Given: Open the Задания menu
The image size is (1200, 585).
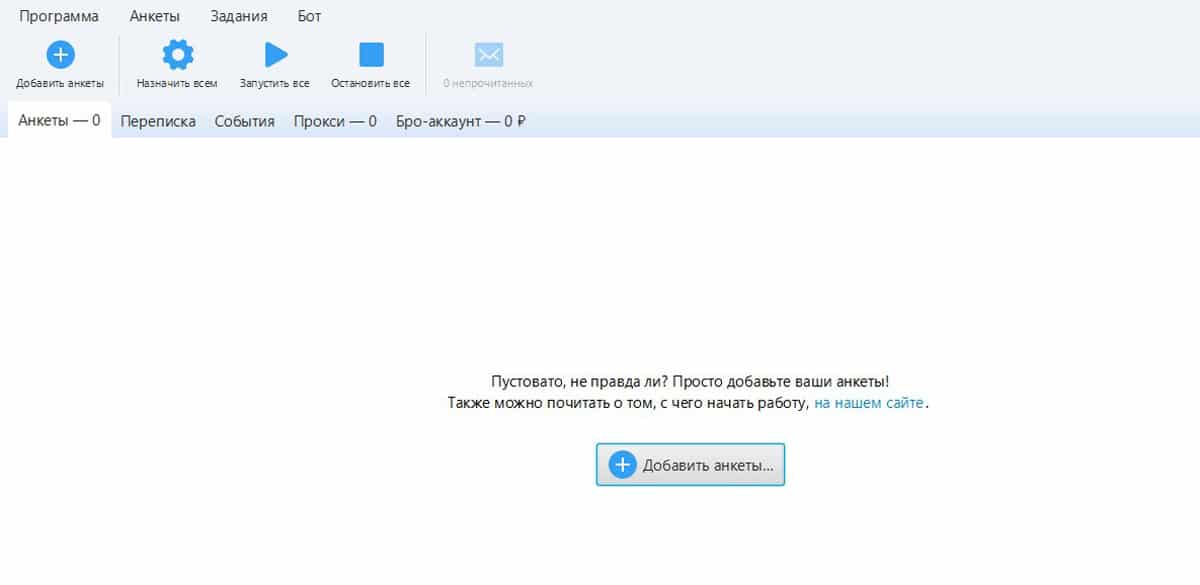Looking at the screenshot, I should click(238, 16).
